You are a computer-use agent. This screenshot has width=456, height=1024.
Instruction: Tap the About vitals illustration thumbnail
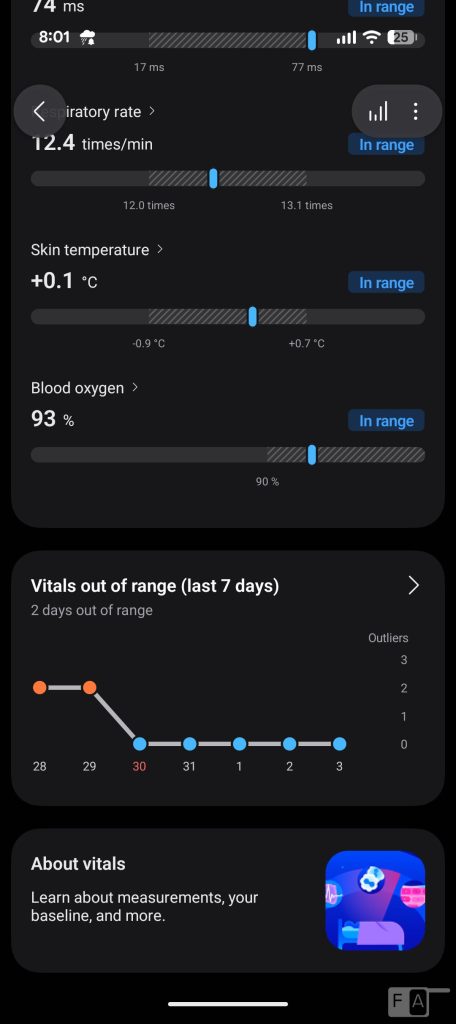[375, 900]
